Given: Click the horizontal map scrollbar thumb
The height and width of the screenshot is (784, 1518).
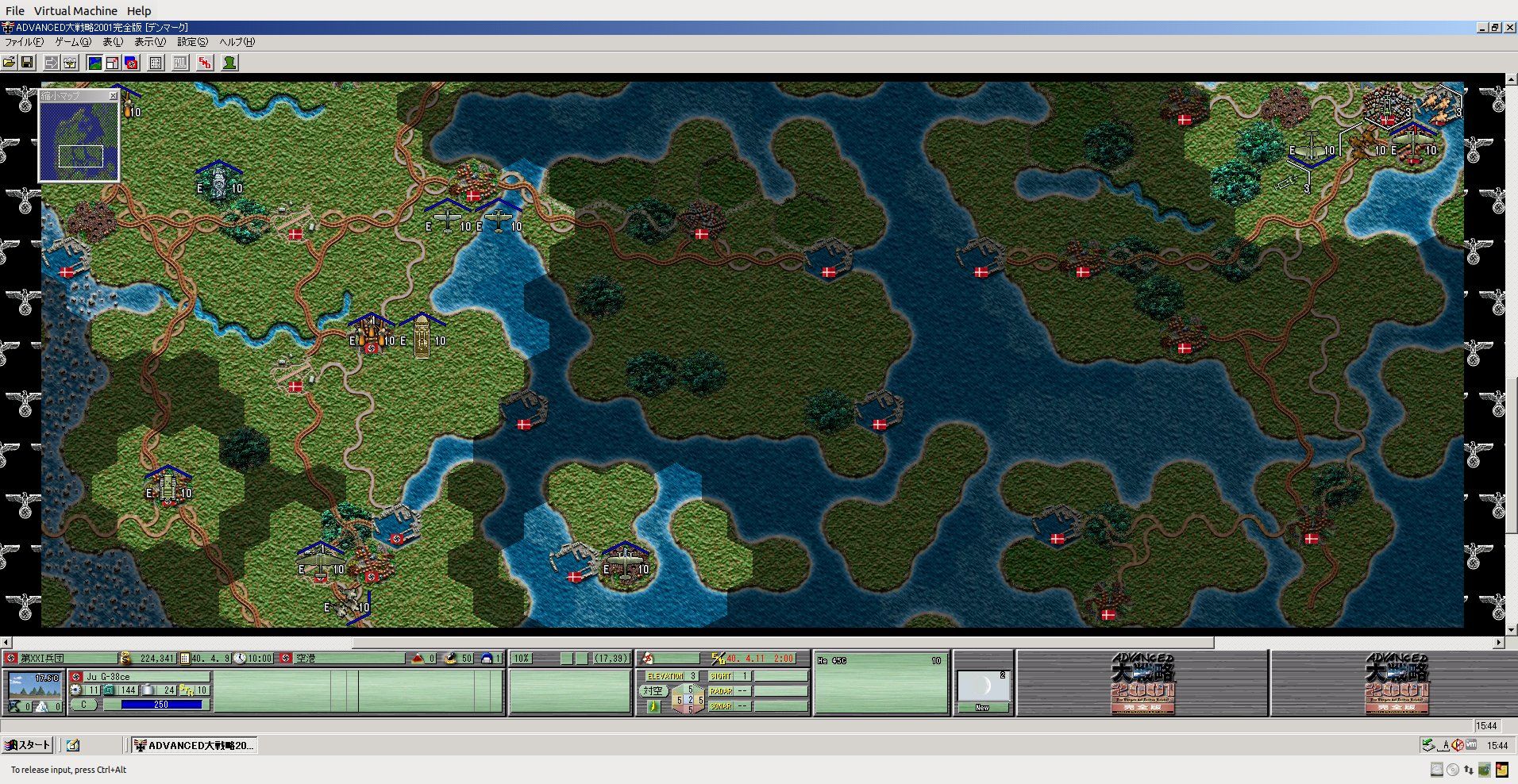Looking at the screenshot, I should coord(783,642).
